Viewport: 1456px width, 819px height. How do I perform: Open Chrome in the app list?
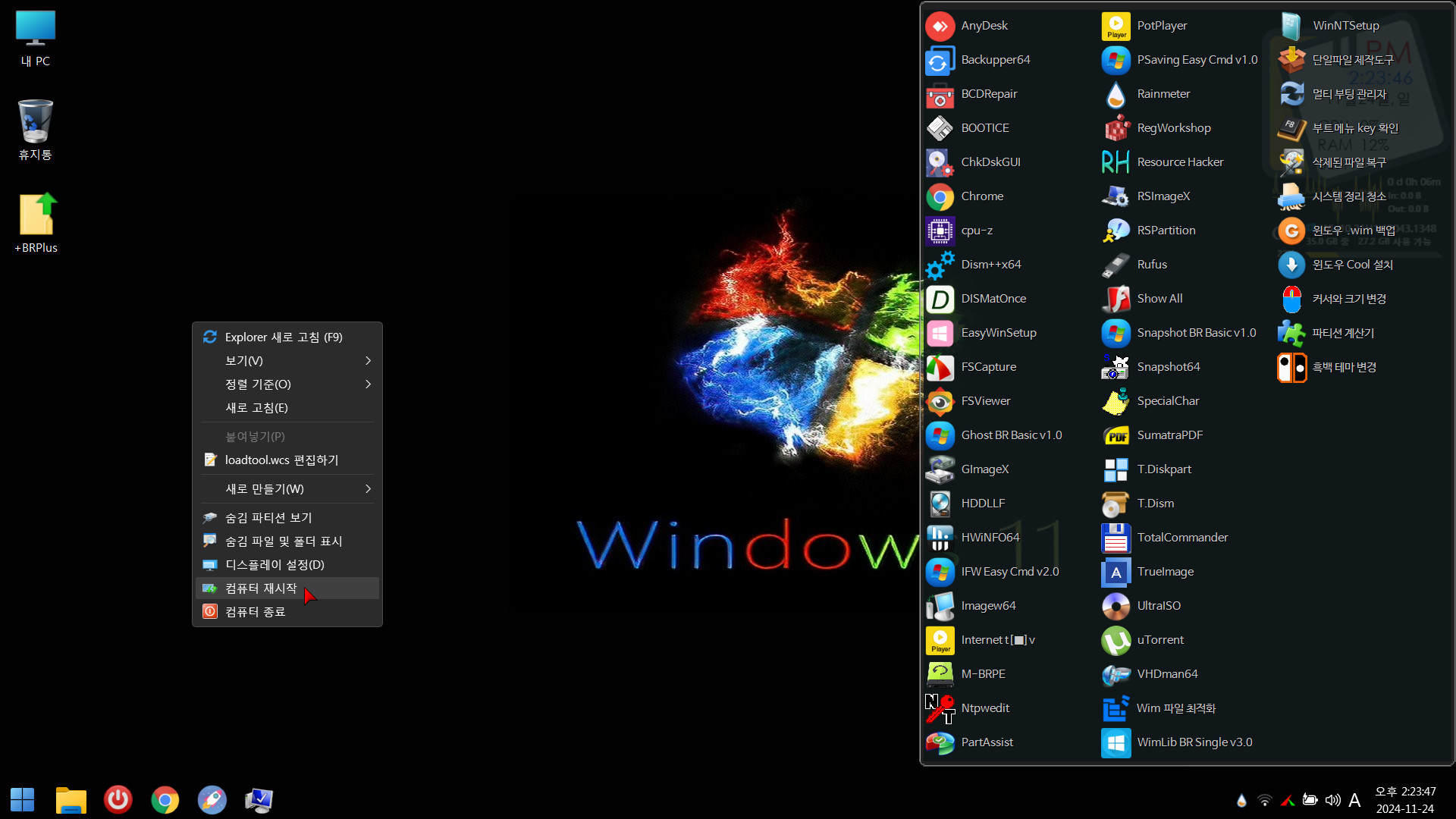[x=965, y=196]
